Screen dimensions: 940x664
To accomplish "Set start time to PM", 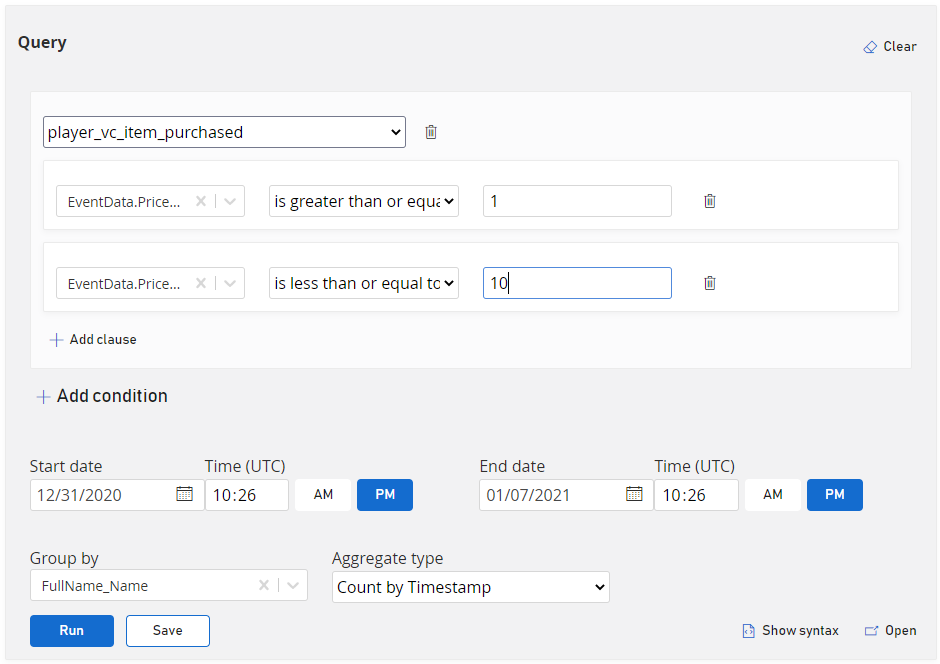I will point(385,495).
